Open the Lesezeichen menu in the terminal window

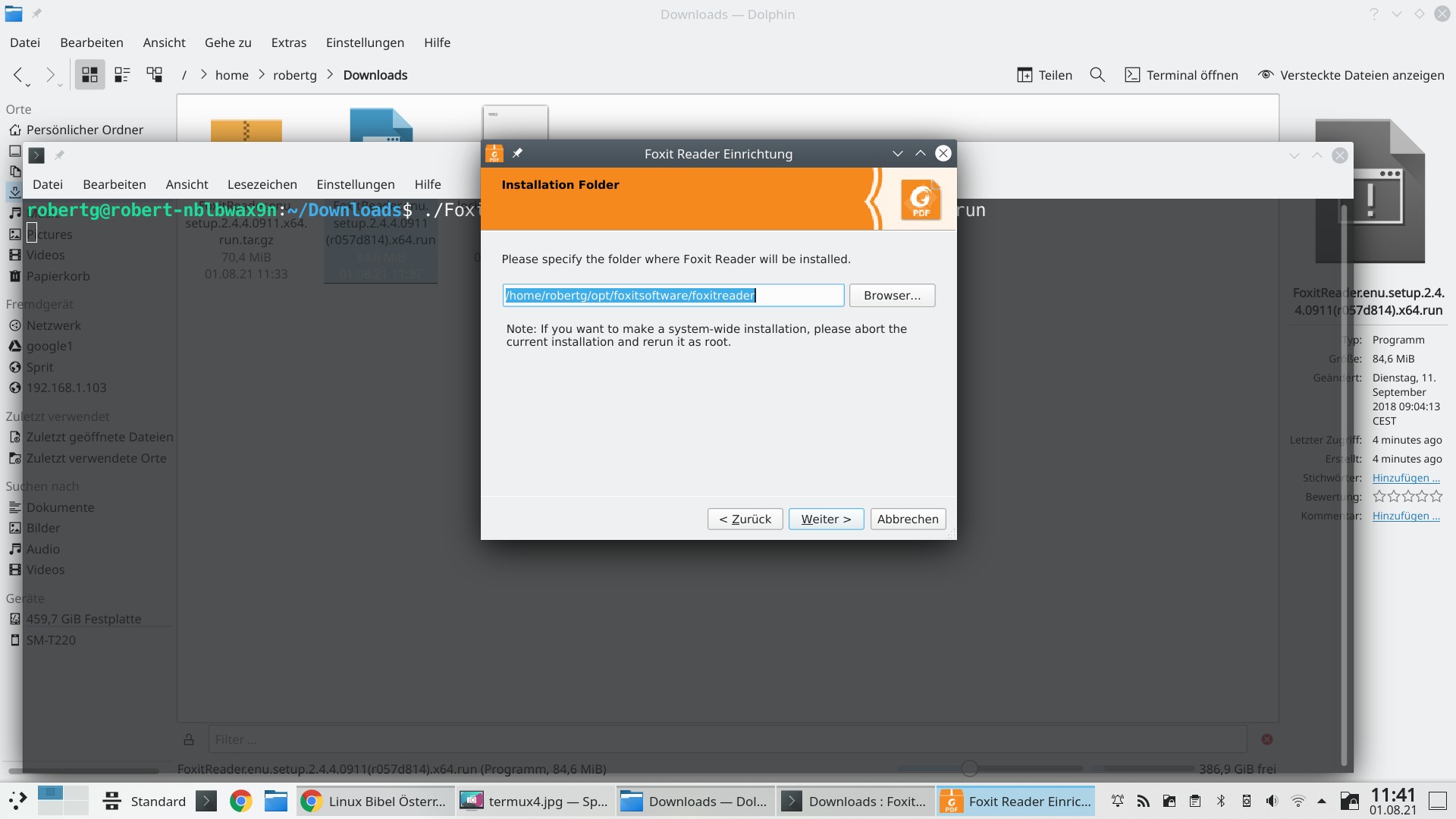[262, 184]
